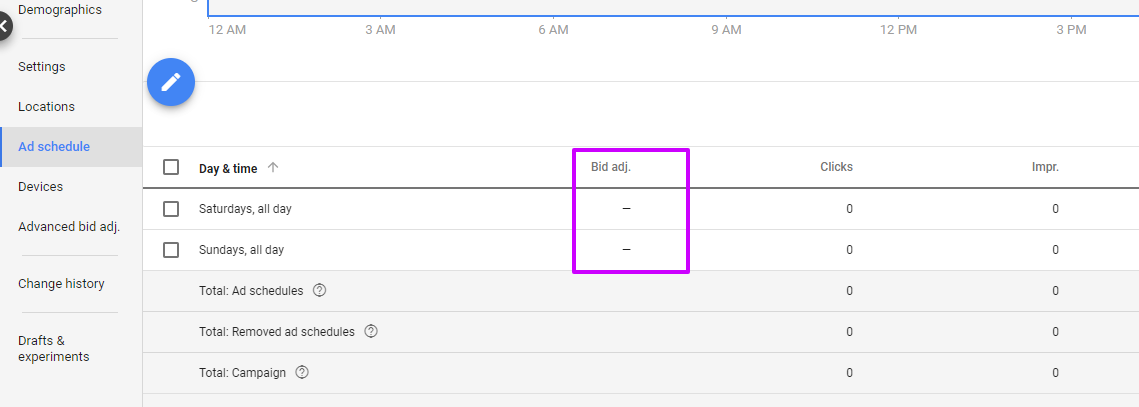Screen dimensions: 1139x407
Task: Open Settings in the sidebar
Action: pyautogui.click(x=41, y=67)
